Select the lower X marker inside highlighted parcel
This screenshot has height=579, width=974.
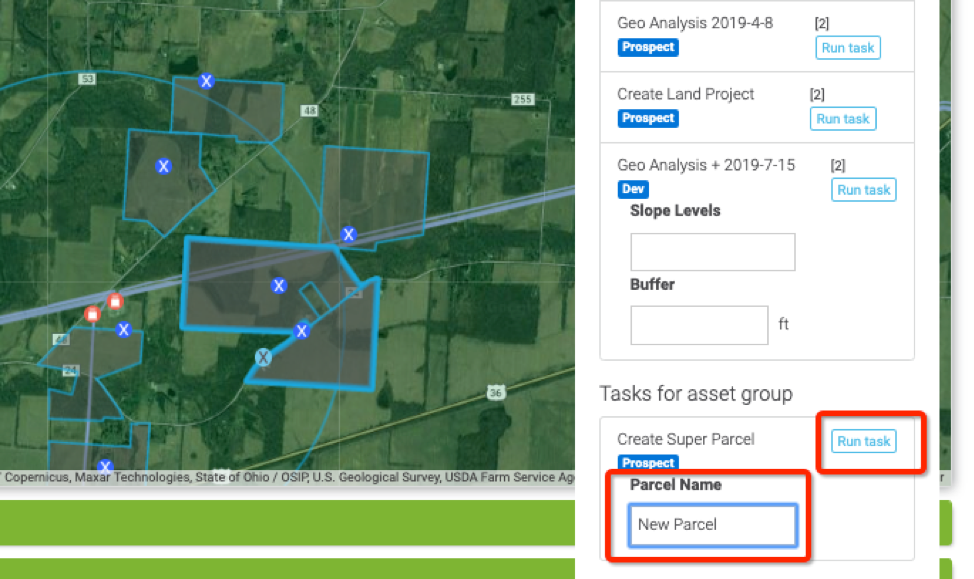[301, 331]
